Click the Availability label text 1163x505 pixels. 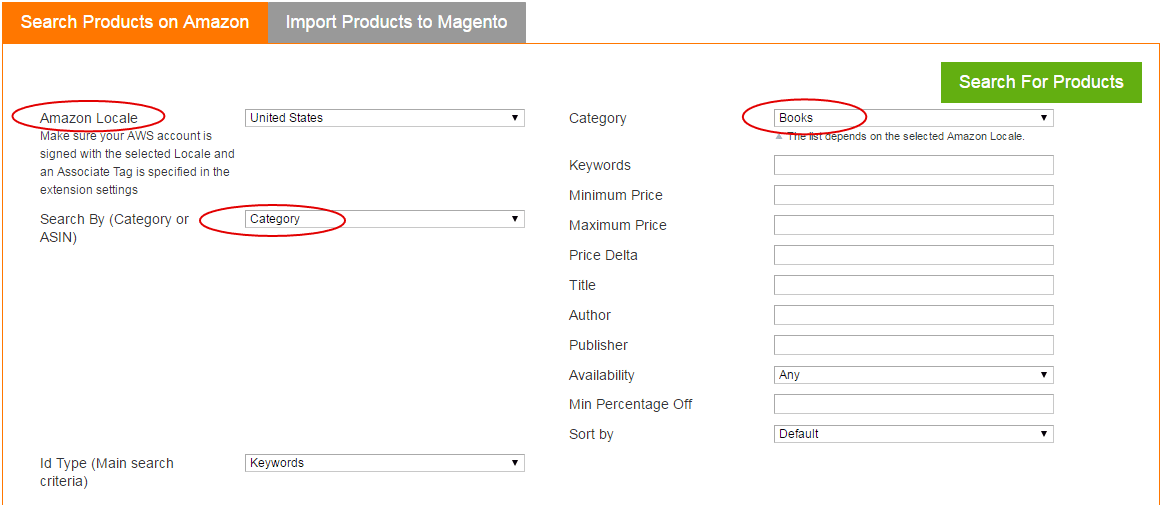coord(602,375)
